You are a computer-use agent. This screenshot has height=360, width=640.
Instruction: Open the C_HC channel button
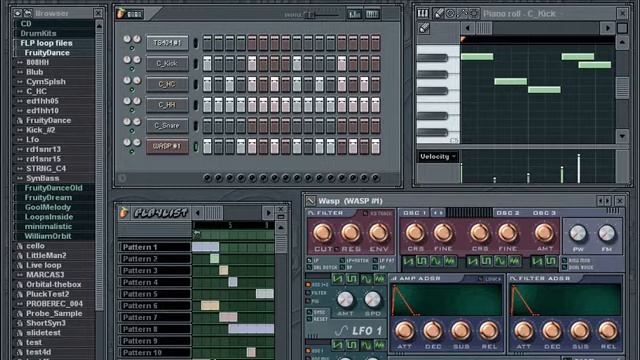tap(167, 84)
